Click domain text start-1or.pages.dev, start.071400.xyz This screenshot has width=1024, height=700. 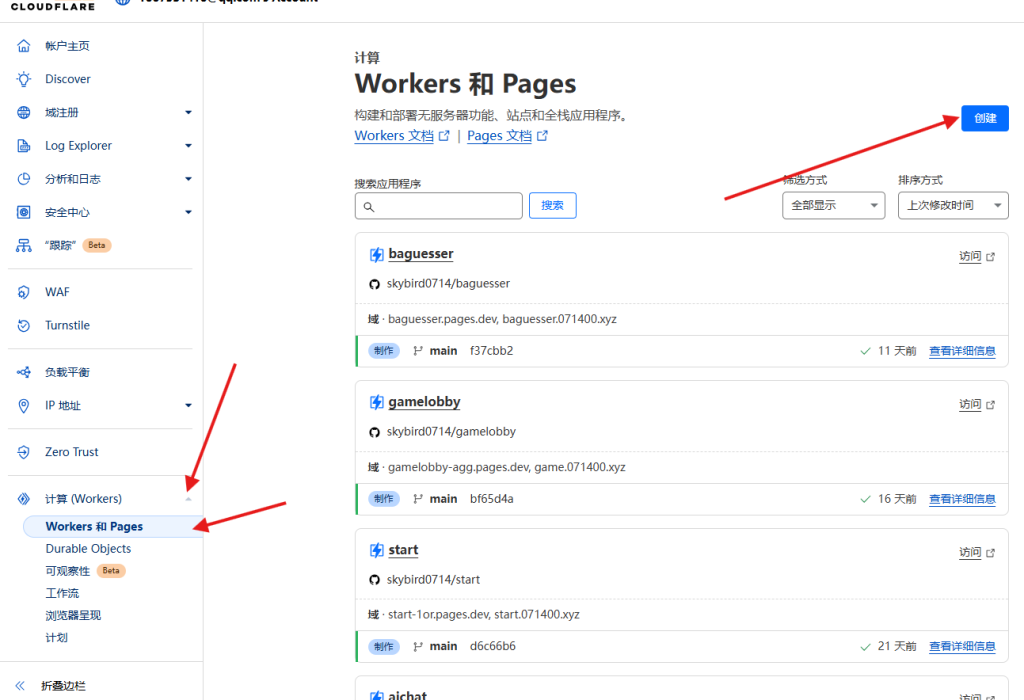(484, 614)
